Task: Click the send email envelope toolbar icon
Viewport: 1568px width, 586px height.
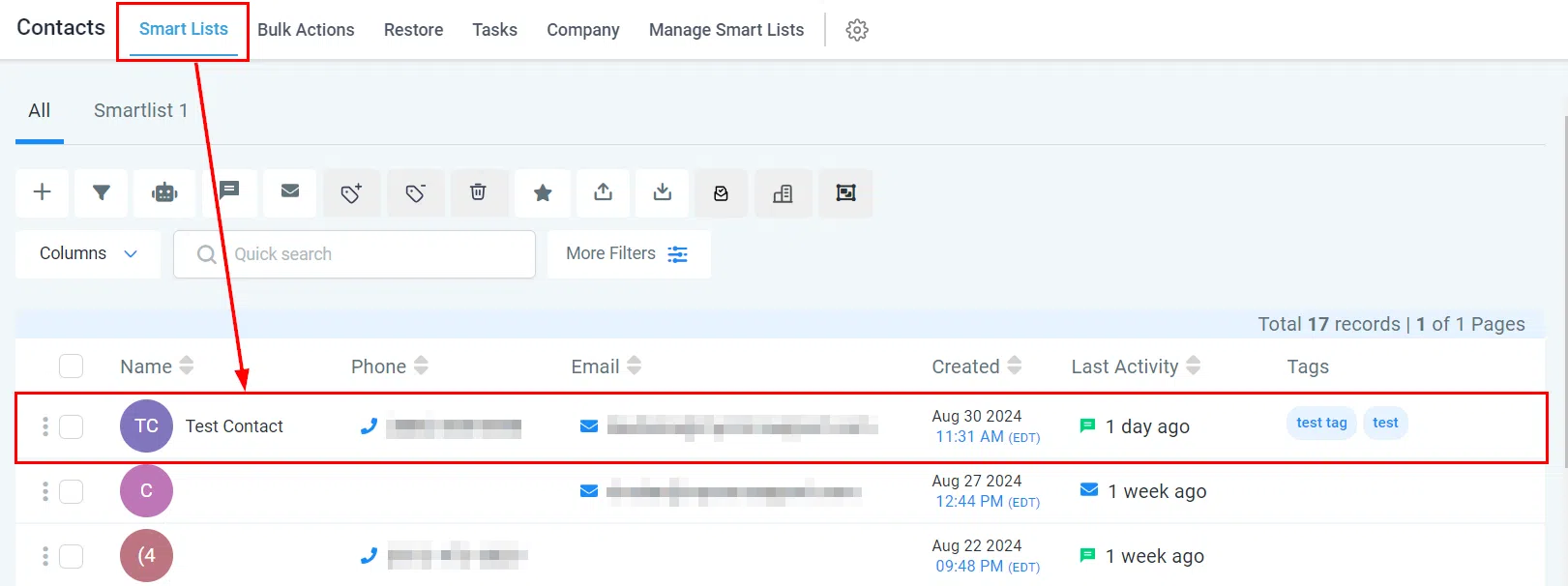Action: tap(290, 190)
